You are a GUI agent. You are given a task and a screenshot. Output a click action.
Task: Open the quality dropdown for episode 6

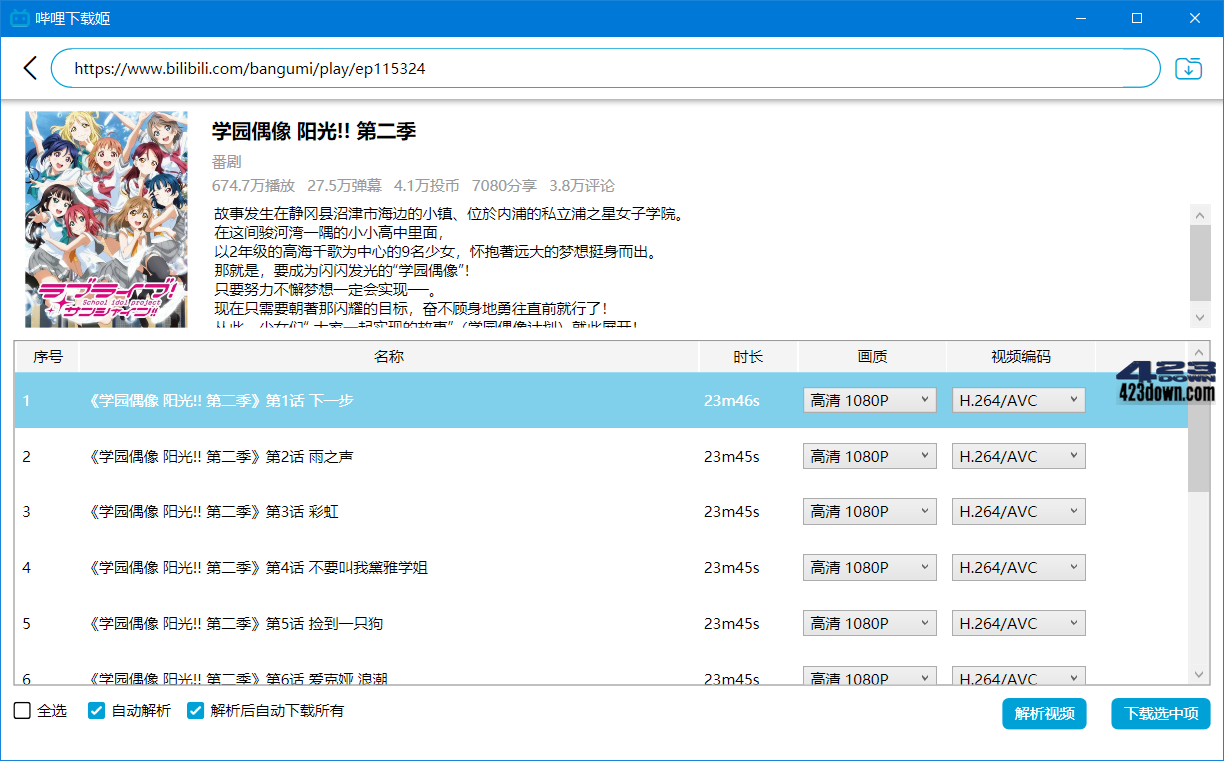[869, 676]
